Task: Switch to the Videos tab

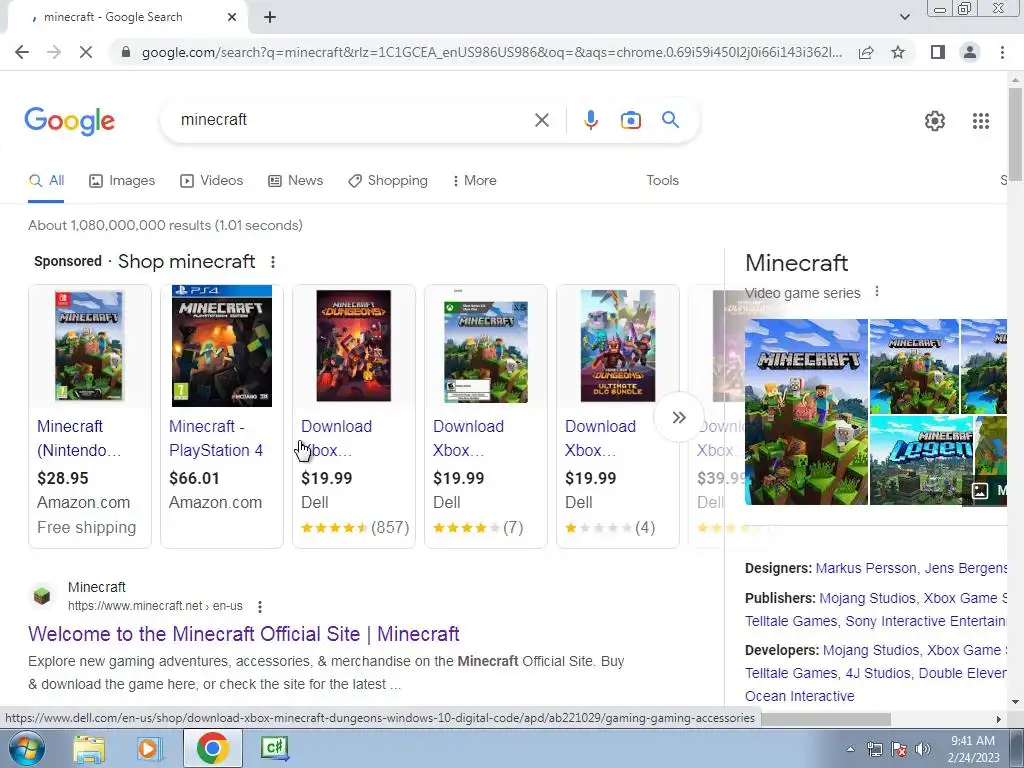Action: point(212,180)
